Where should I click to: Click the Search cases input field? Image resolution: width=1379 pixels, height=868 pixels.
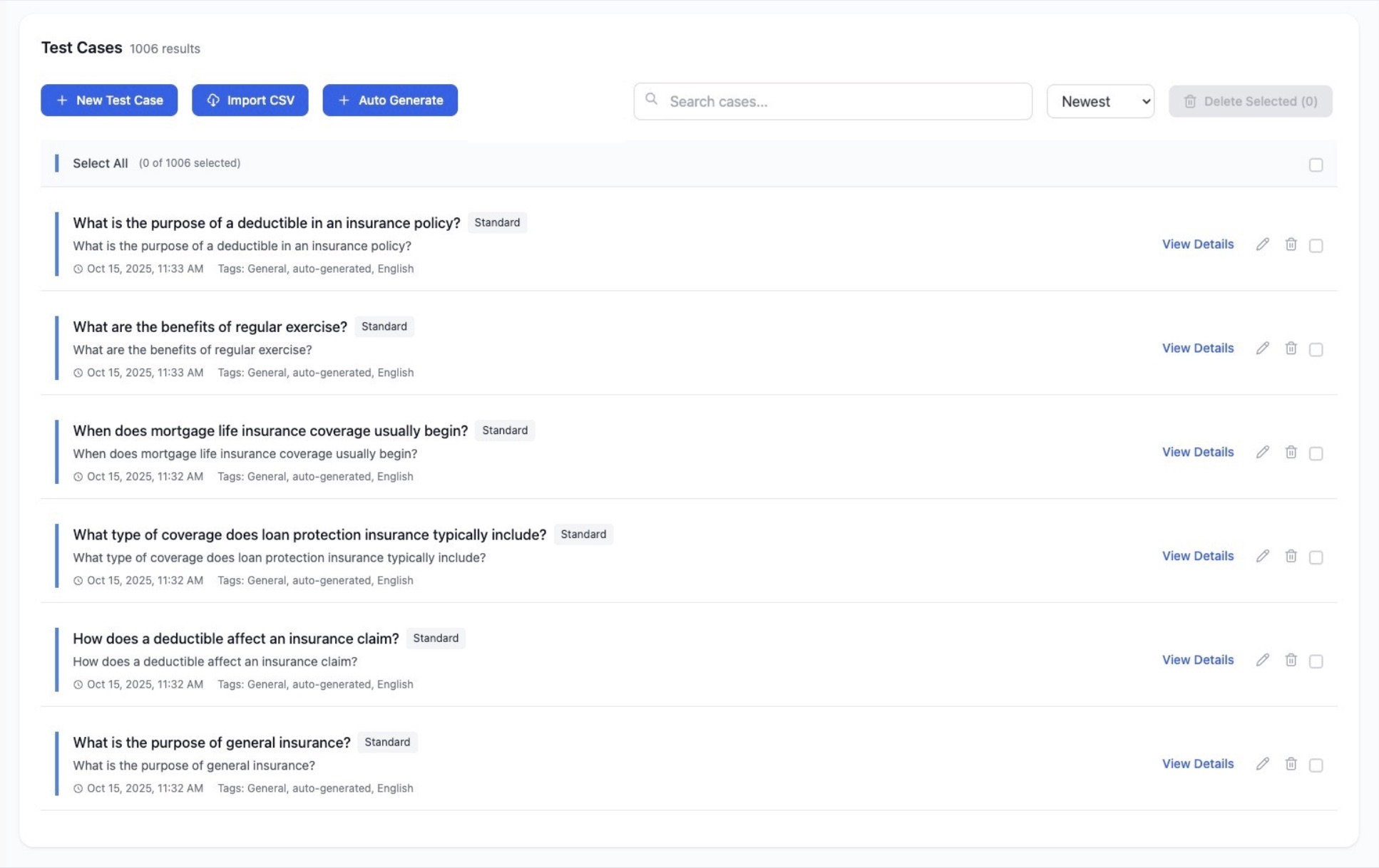pos(841,101)
